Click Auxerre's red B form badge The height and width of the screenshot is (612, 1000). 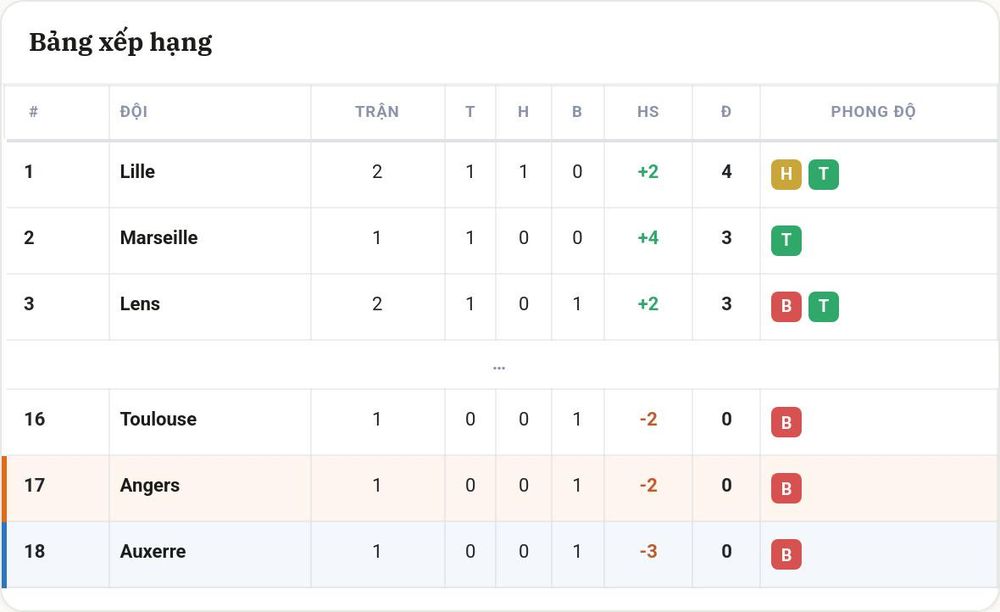tap(786, 555)
